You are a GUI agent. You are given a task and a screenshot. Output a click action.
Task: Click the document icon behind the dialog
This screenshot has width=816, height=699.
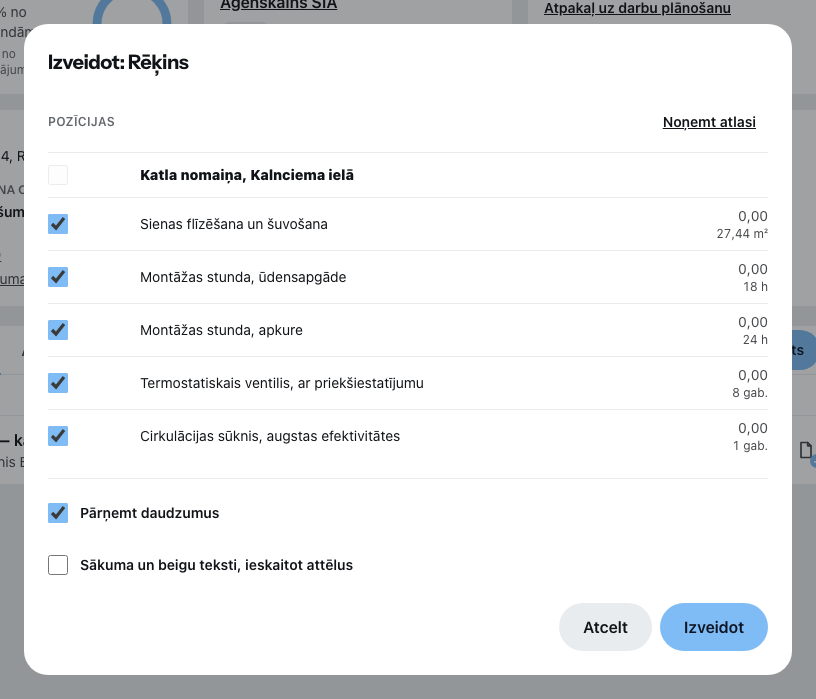click(806, 450)
